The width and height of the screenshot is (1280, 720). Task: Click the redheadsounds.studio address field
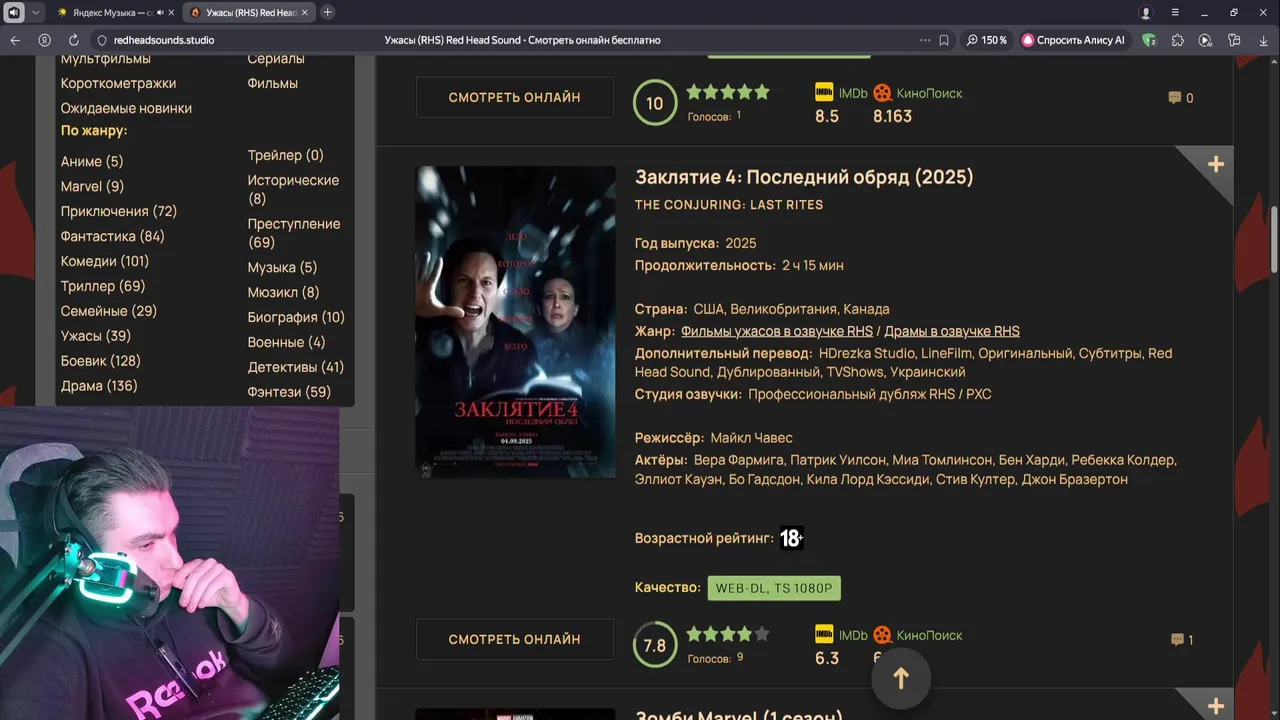point(164,40)
